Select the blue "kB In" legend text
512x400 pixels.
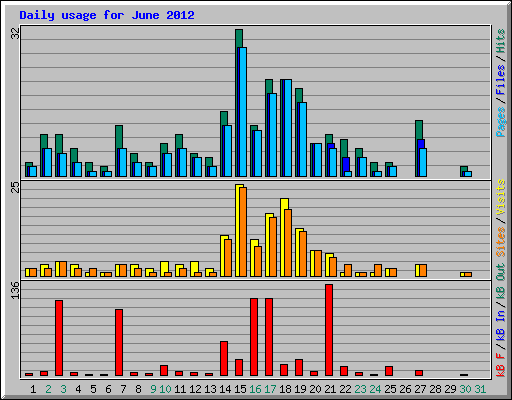[x=501, y=325]
